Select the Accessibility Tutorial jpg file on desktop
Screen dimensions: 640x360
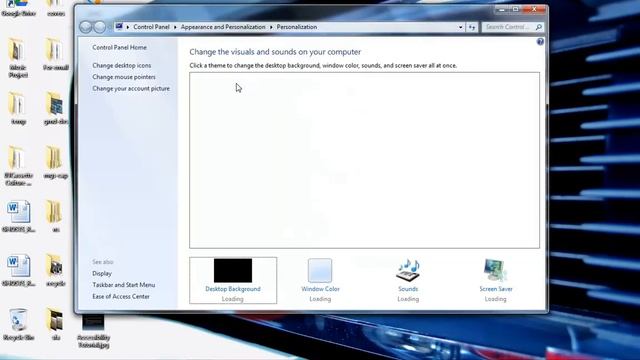tap(93, 331)
